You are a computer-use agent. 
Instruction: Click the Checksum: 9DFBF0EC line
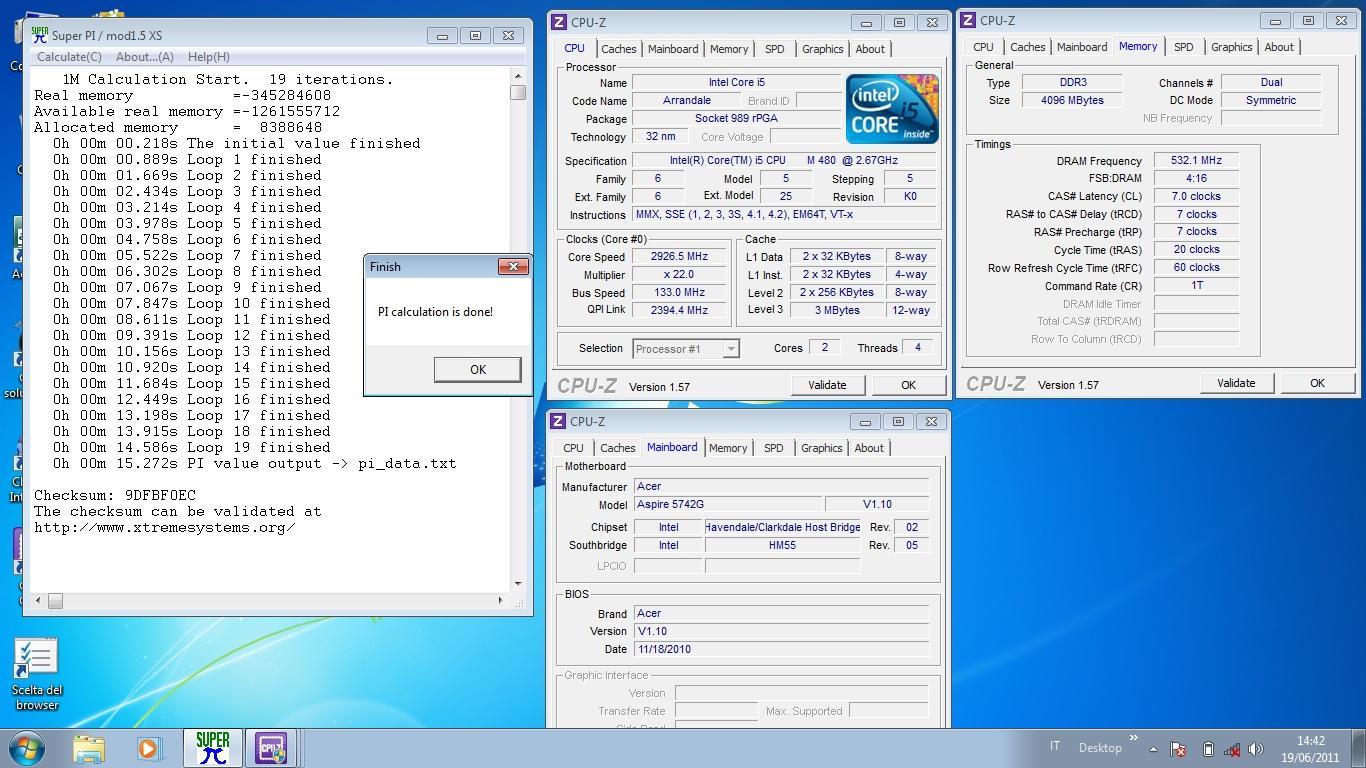[115, 495]
